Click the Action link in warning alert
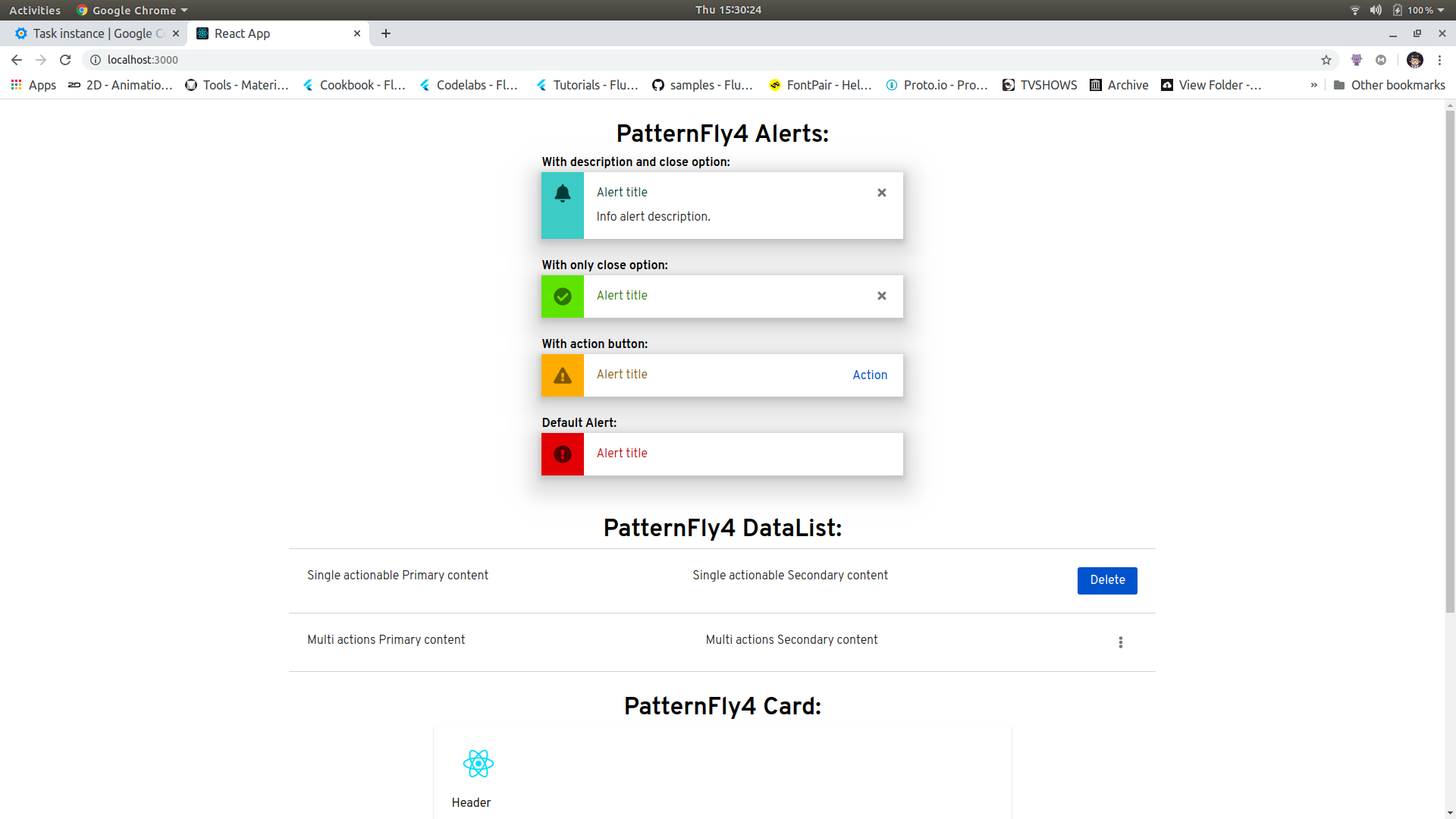Viewport: 1456px width, 819px height. click(869, 375)
